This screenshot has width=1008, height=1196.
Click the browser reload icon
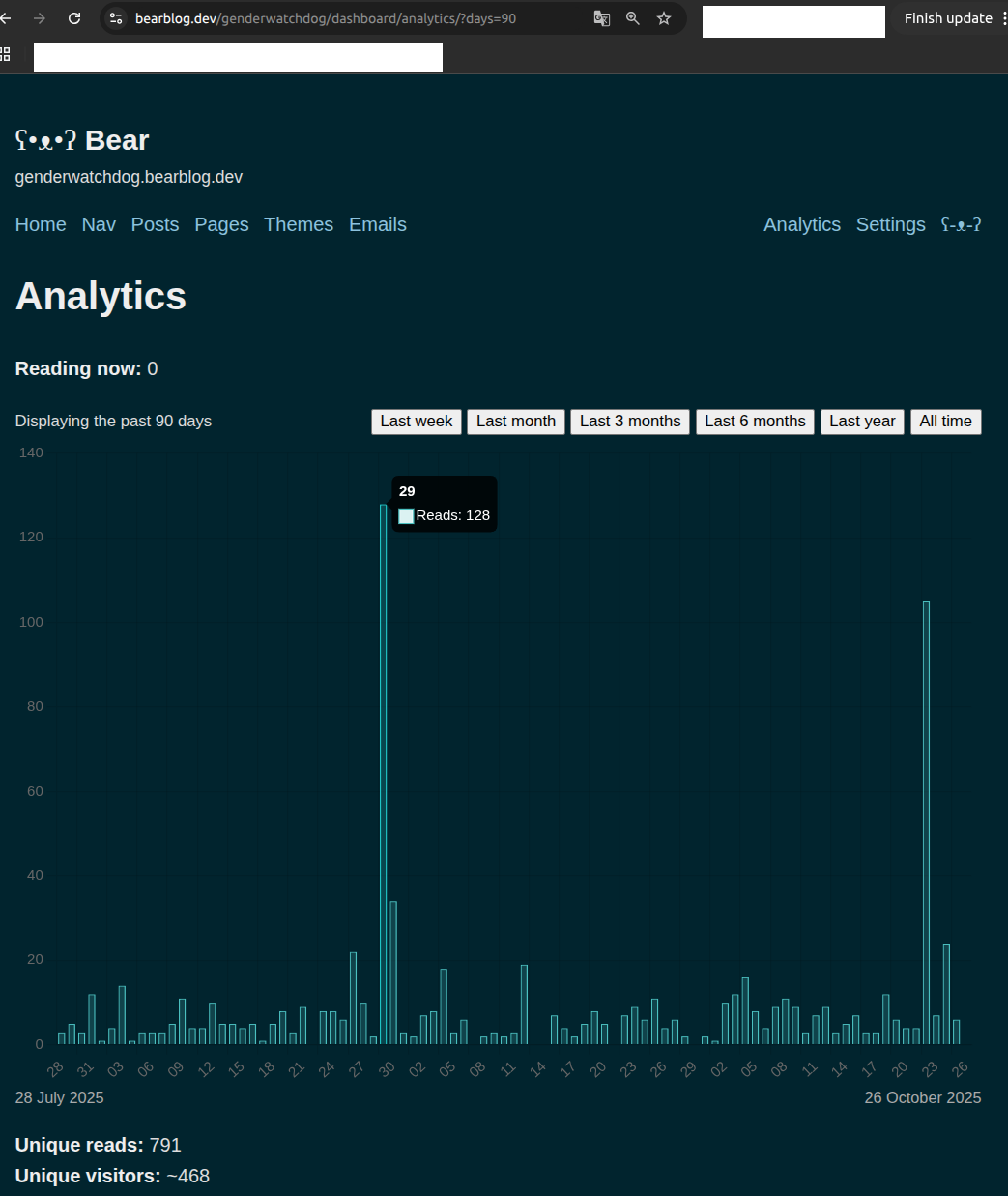pos(74,18)
